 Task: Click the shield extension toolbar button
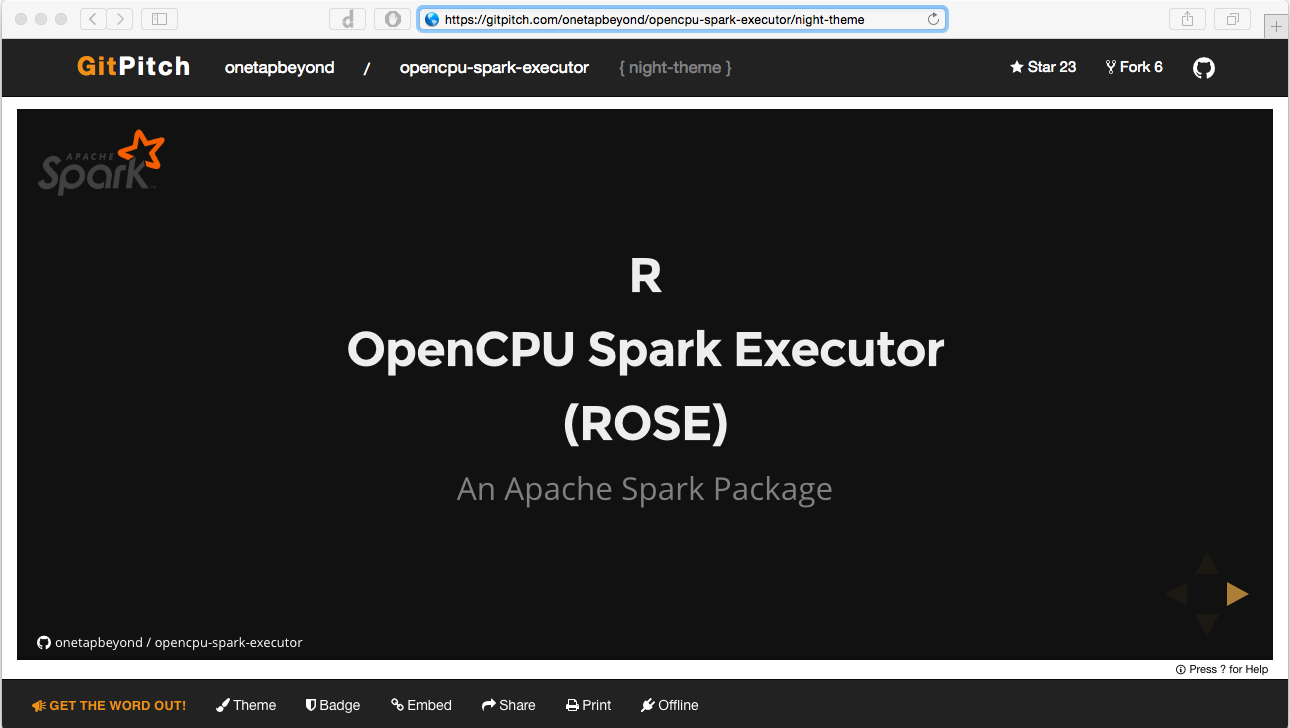point(392,19)
